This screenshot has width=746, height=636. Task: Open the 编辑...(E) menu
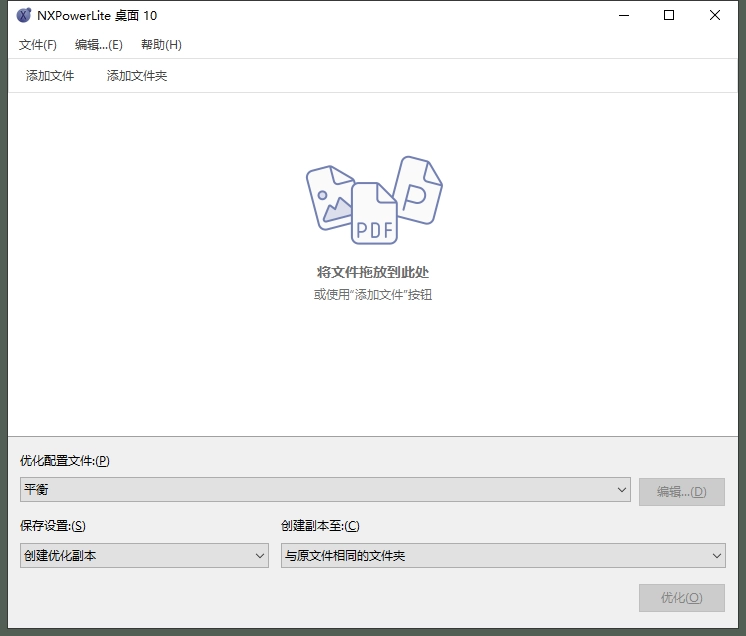98,45
